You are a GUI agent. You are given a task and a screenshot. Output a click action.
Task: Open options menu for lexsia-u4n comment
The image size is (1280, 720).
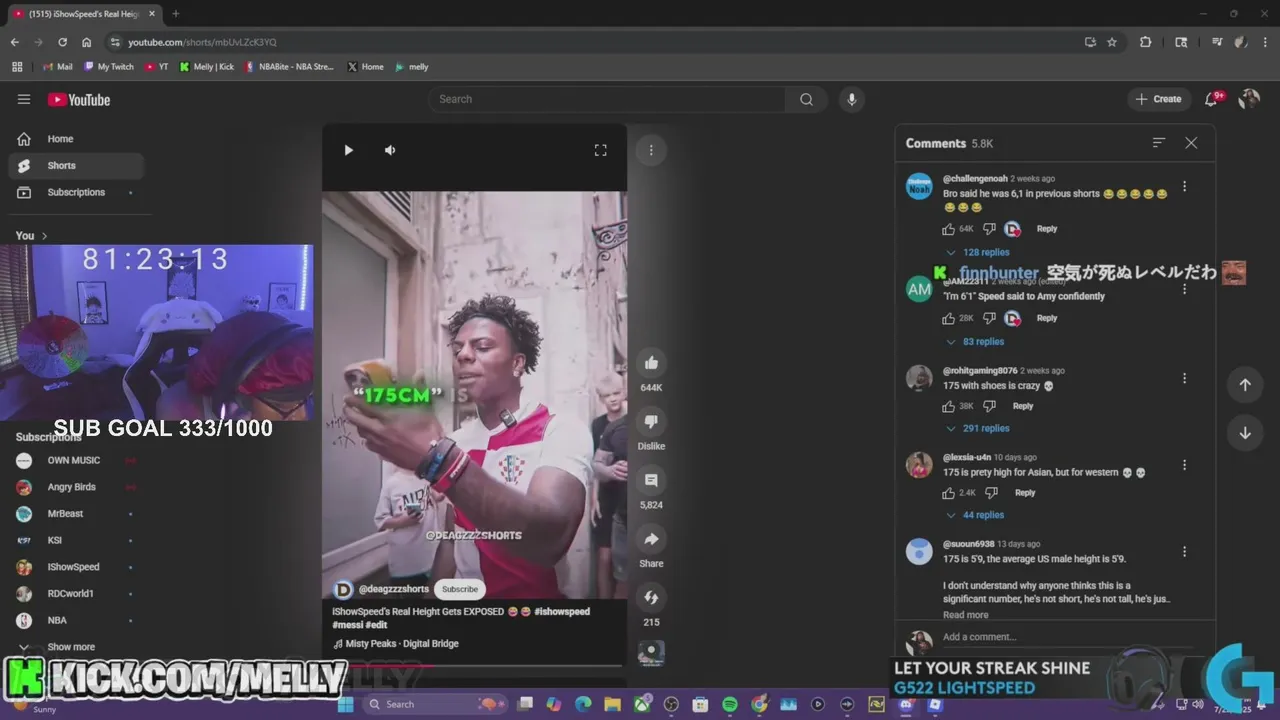pos(1184,466)
